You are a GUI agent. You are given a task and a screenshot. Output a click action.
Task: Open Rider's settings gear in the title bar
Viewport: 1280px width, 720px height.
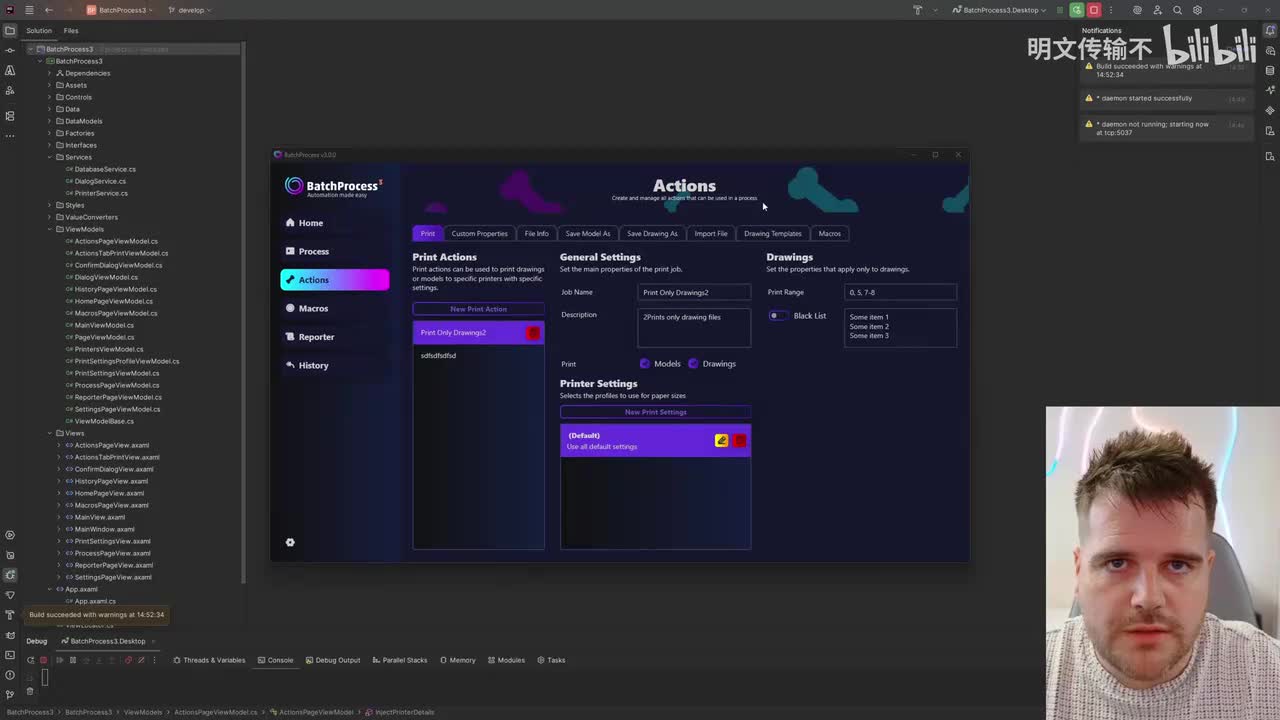(1198, 10)
